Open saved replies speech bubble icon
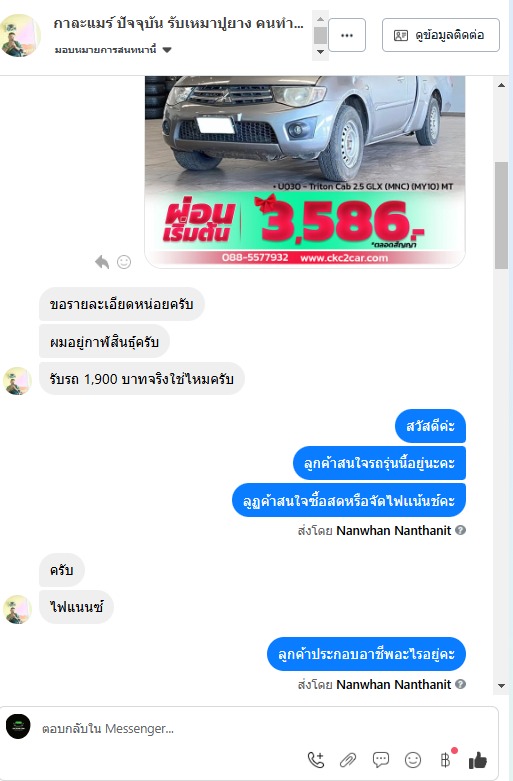Screen dimensions: 513x781 pos(381,760)
